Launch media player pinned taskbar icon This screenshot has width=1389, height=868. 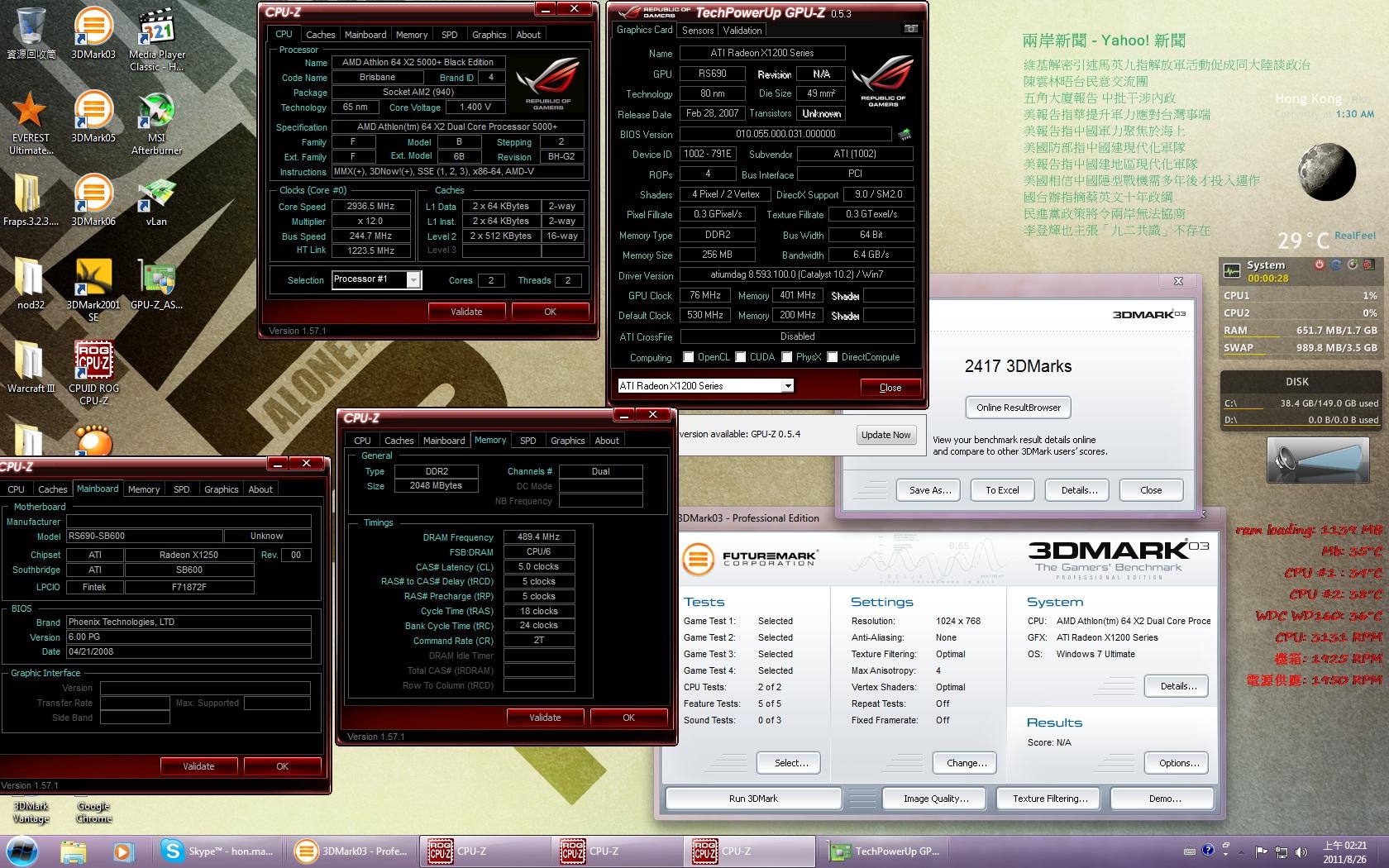pos(122,851)
